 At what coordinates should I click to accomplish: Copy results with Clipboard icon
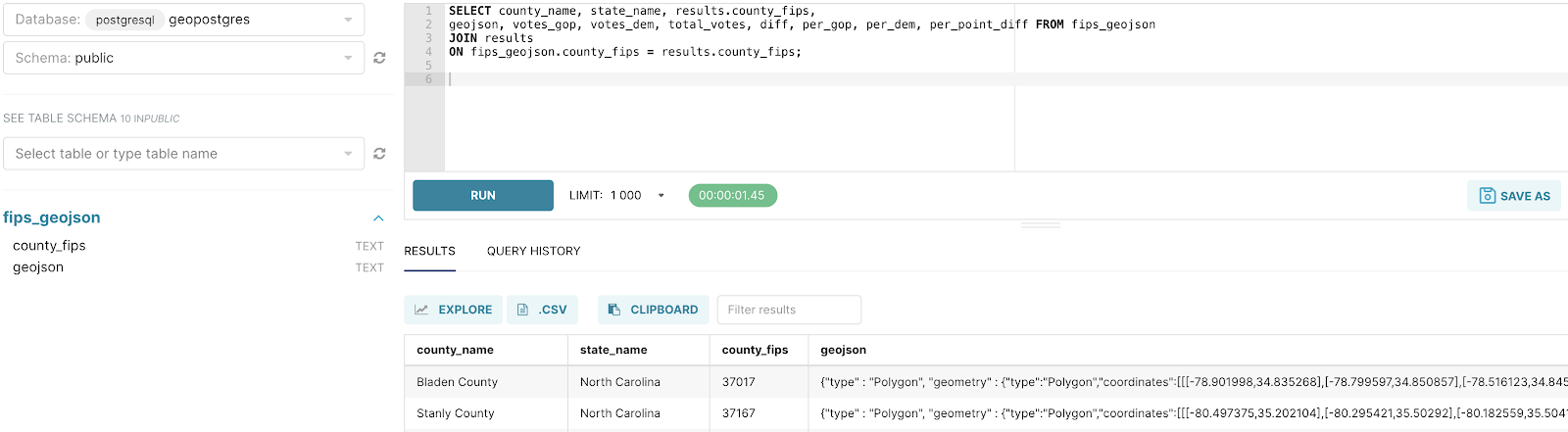point(614,310)
